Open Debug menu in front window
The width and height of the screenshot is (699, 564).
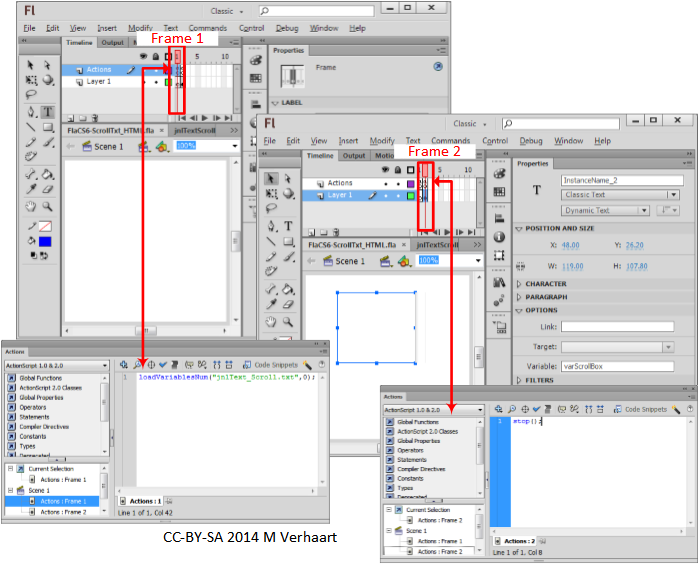tap(530, 141)
